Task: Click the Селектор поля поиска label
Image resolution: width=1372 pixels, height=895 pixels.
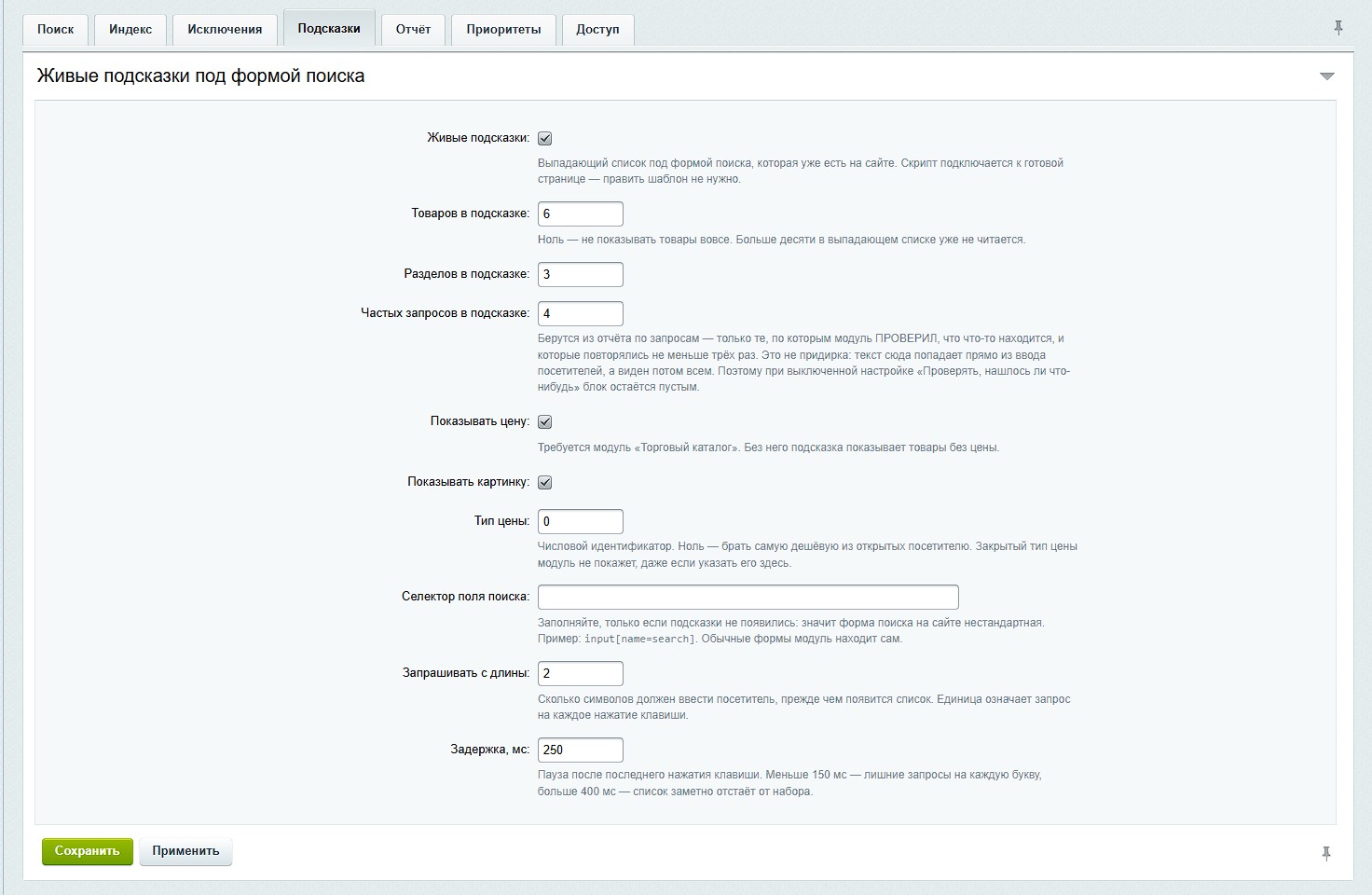Action: [x=466, y=597]
